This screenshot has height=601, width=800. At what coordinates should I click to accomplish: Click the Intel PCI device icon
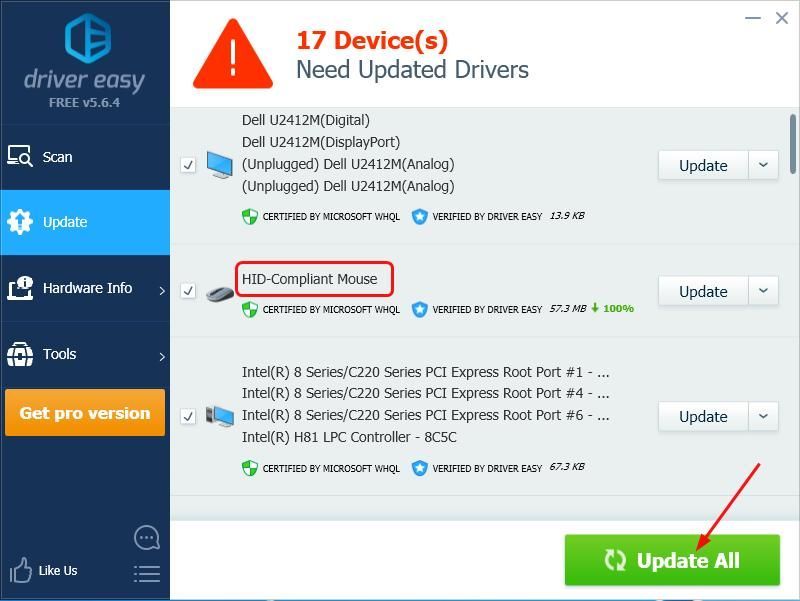click(x=220, y=416)
